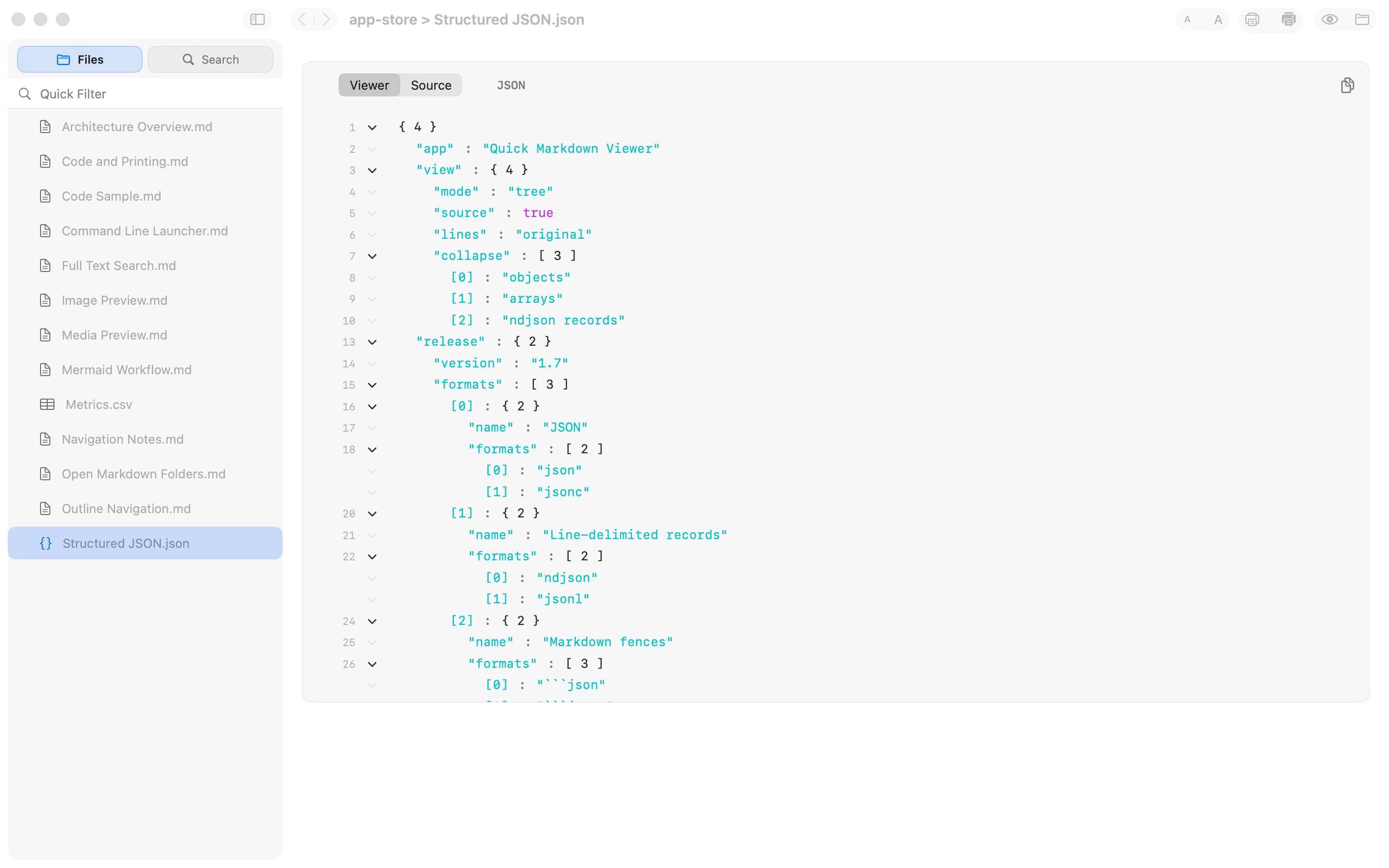Open Command Line Launcher.md

point(145,231)
